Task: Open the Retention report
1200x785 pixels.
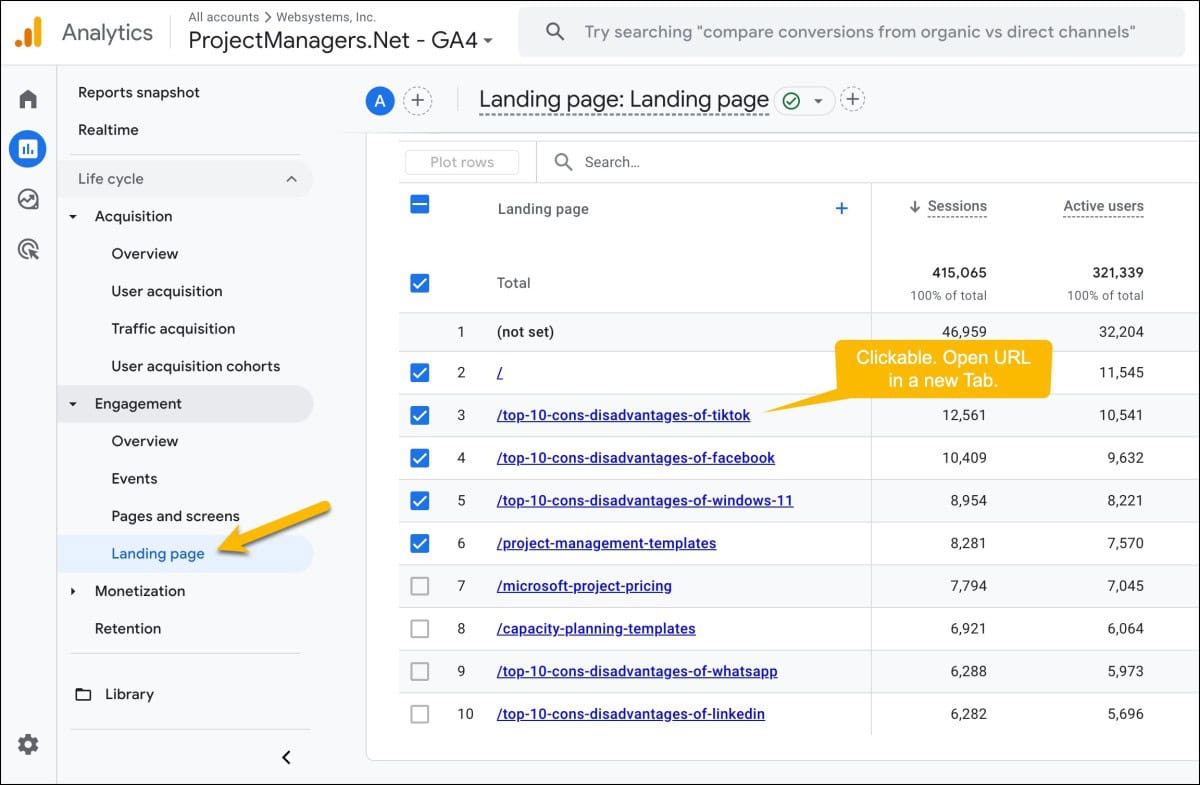Action: pos(128,629)
